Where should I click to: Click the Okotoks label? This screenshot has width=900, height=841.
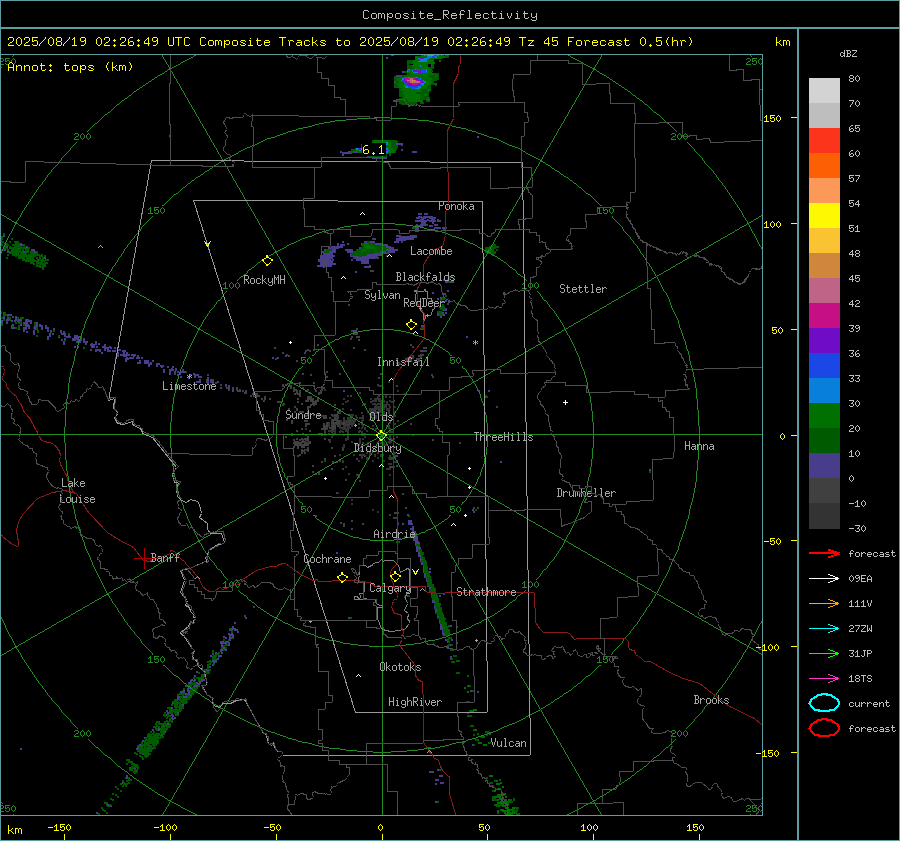point(400,667)
